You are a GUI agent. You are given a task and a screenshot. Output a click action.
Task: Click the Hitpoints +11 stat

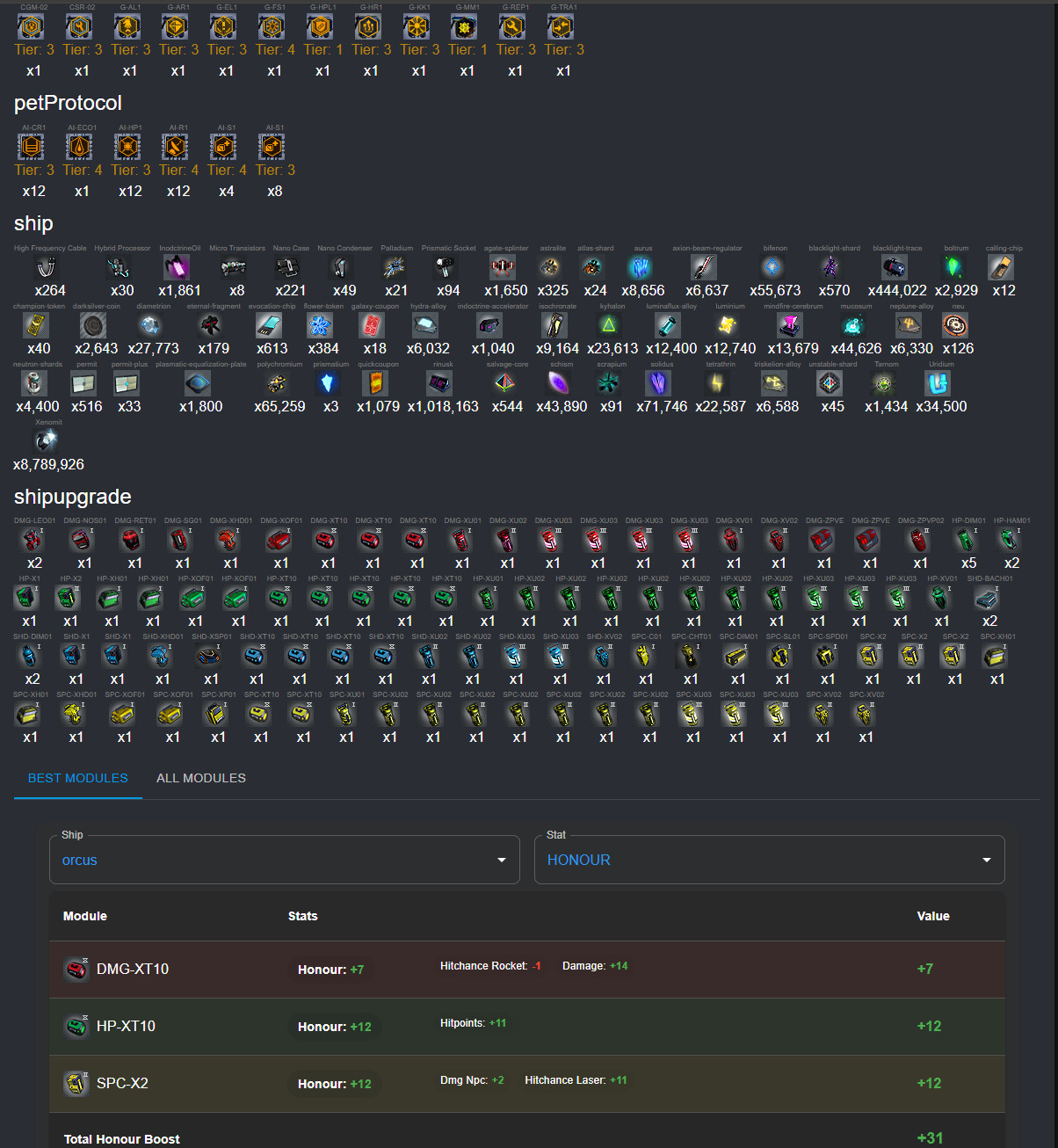coord(473,1023)
